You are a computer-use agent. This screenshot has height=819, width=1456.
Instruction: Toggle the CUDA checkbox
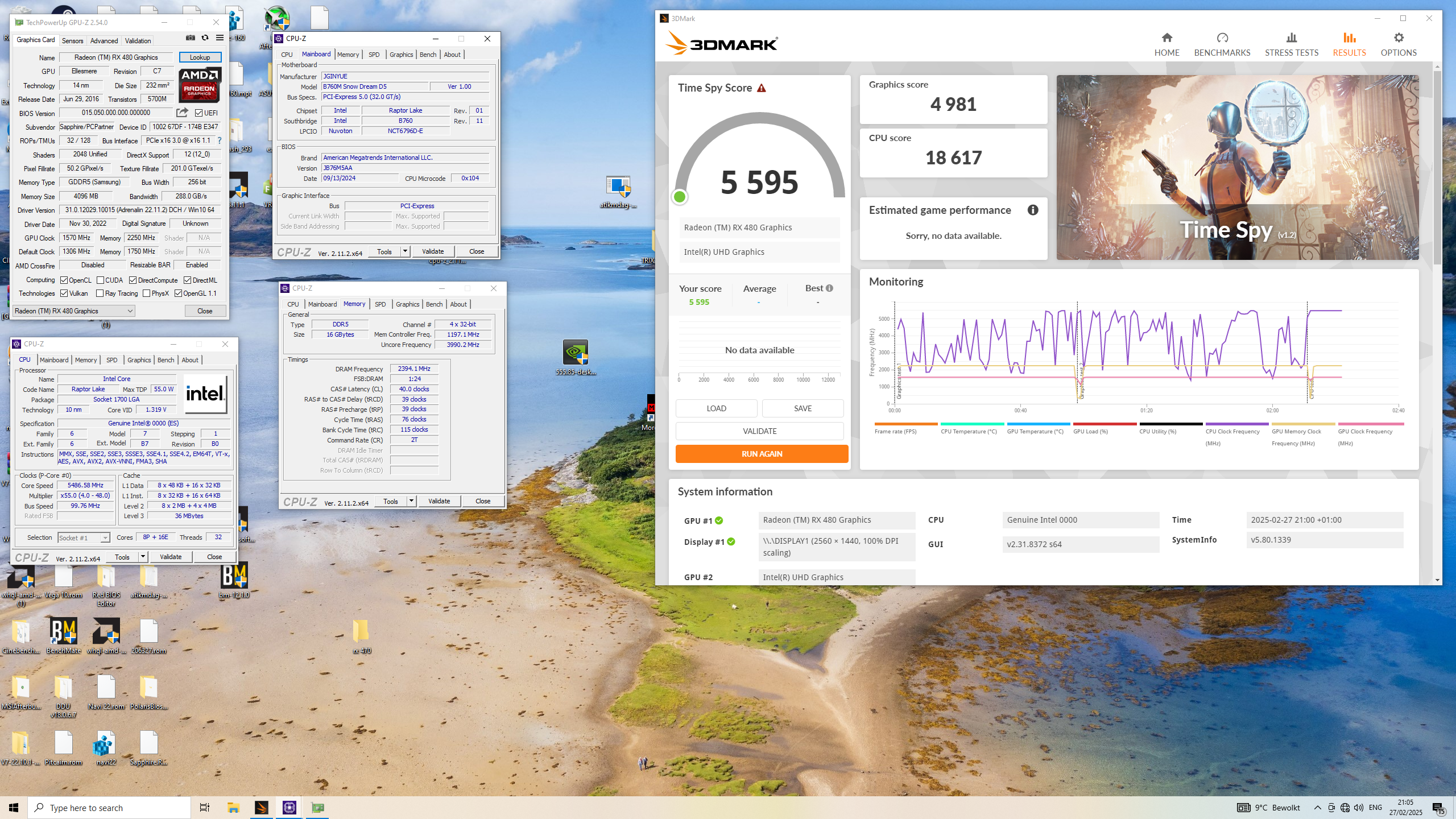click(x=100, y=280)
